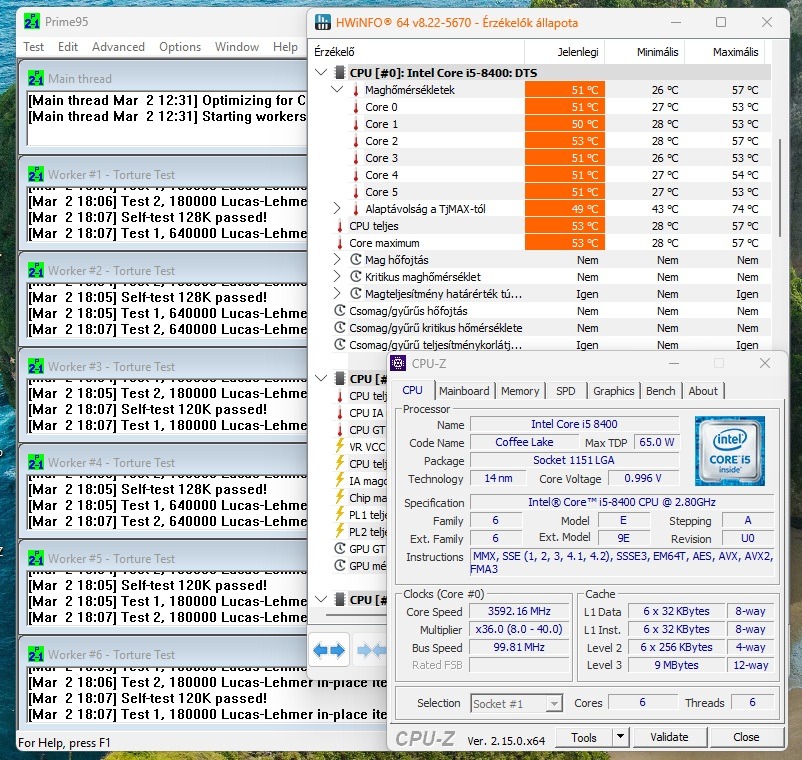The width and height of the screenshot is (802, 760).
Task: Click the thermometer icon beside Core 0
Action: click(x=356, y=107)
